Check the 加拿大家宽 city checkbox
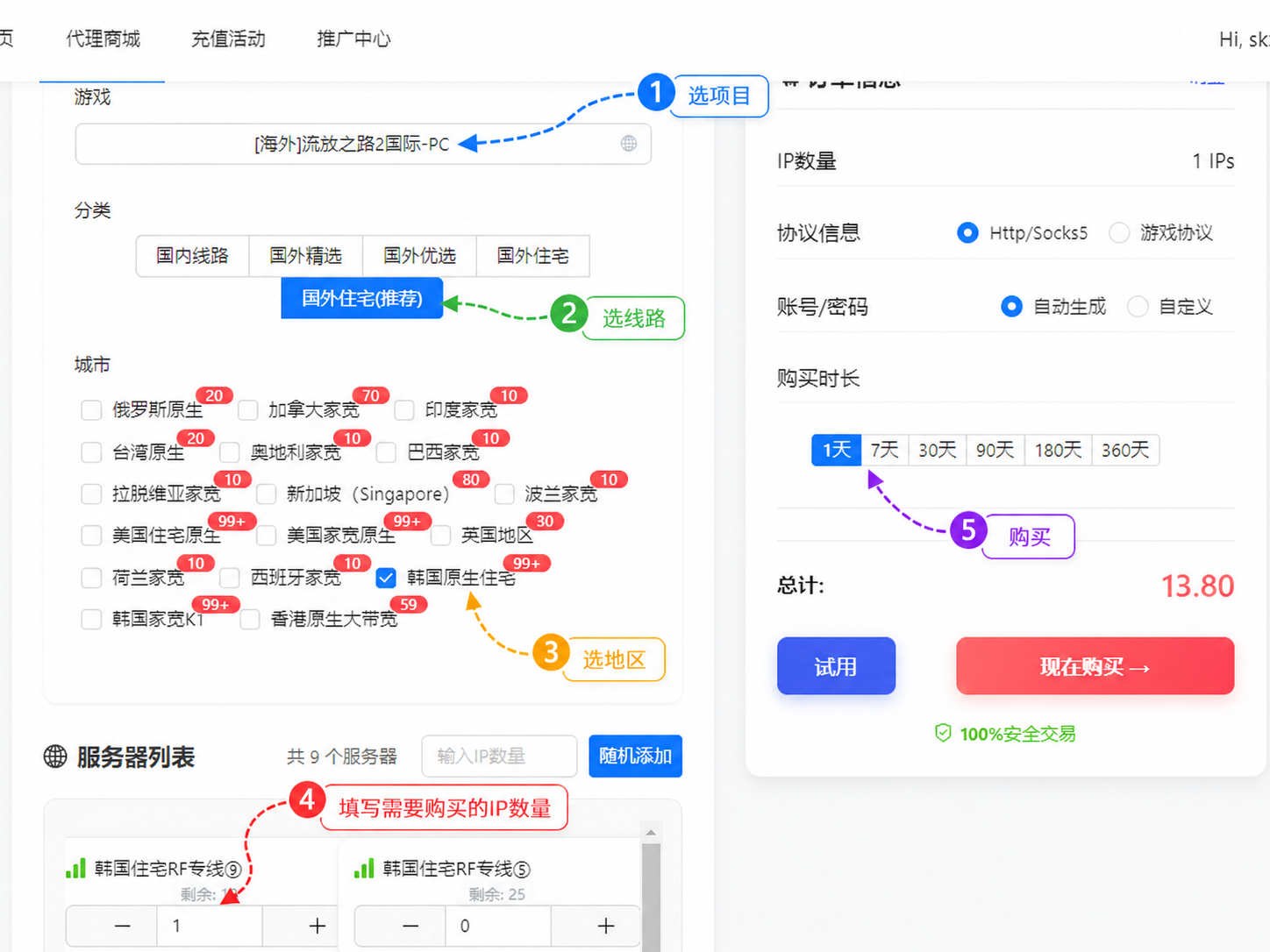 coord(248,410)
